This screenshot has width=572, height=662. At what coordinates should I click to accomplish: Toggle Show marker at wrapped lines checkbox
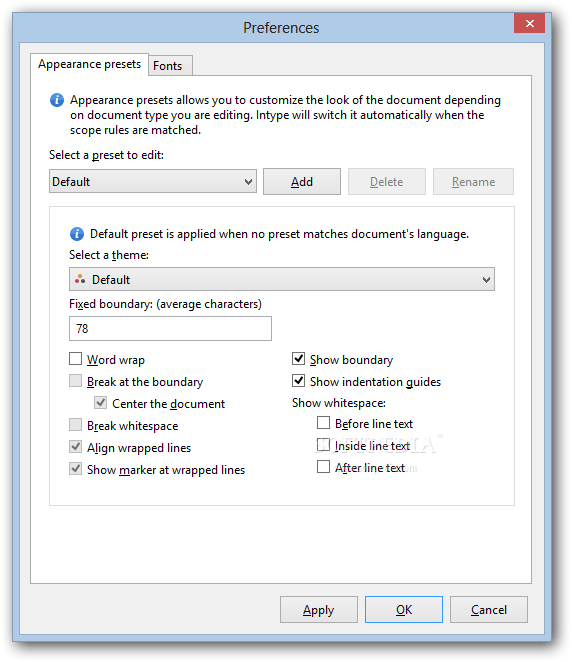pyautogui.click(x=76, y=469)
